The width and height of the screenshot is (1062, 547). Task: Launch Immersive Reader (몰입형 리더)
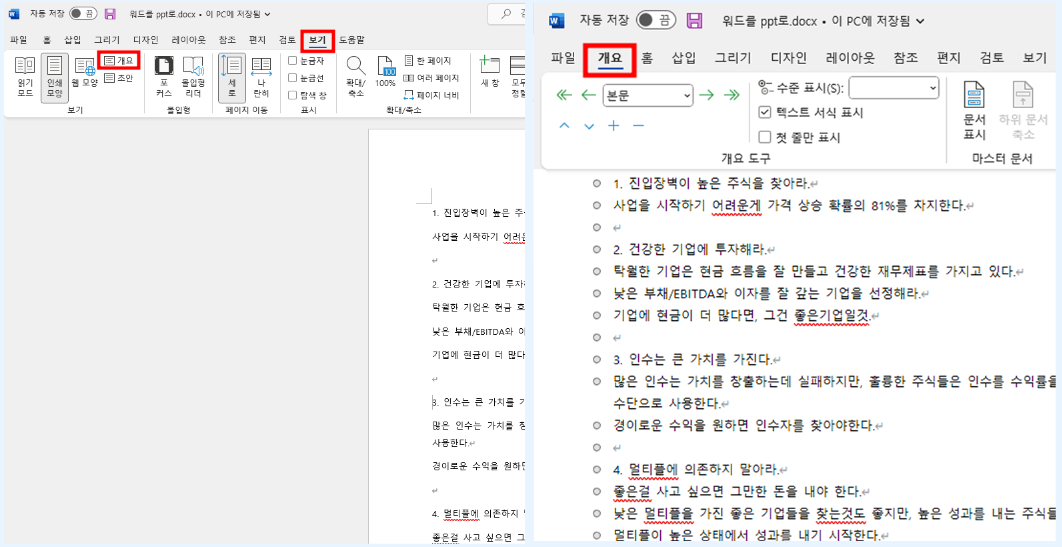coord(193,77)
